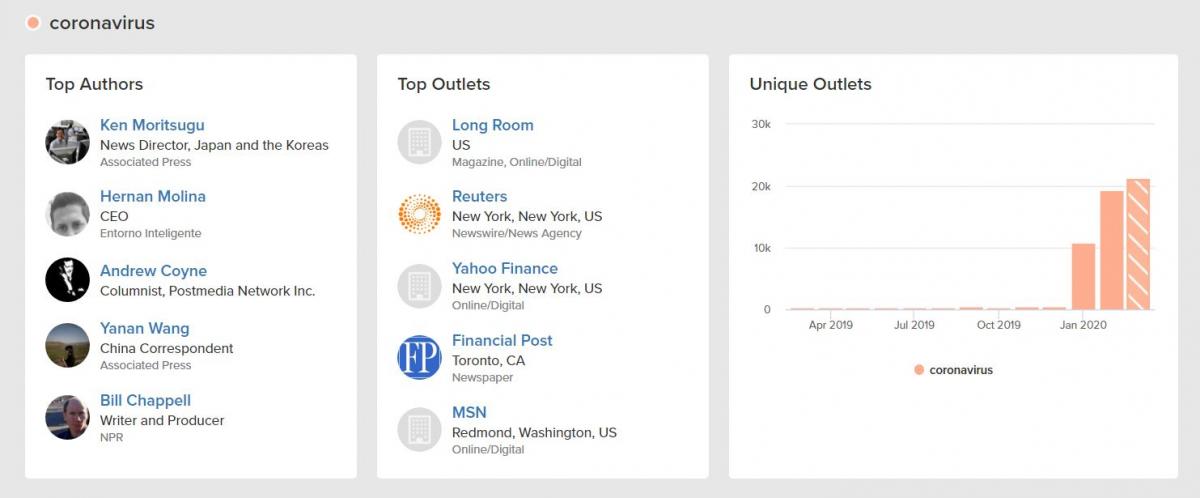
Task: Select the Reuters orange dotted logo
Action: point(419,214)
